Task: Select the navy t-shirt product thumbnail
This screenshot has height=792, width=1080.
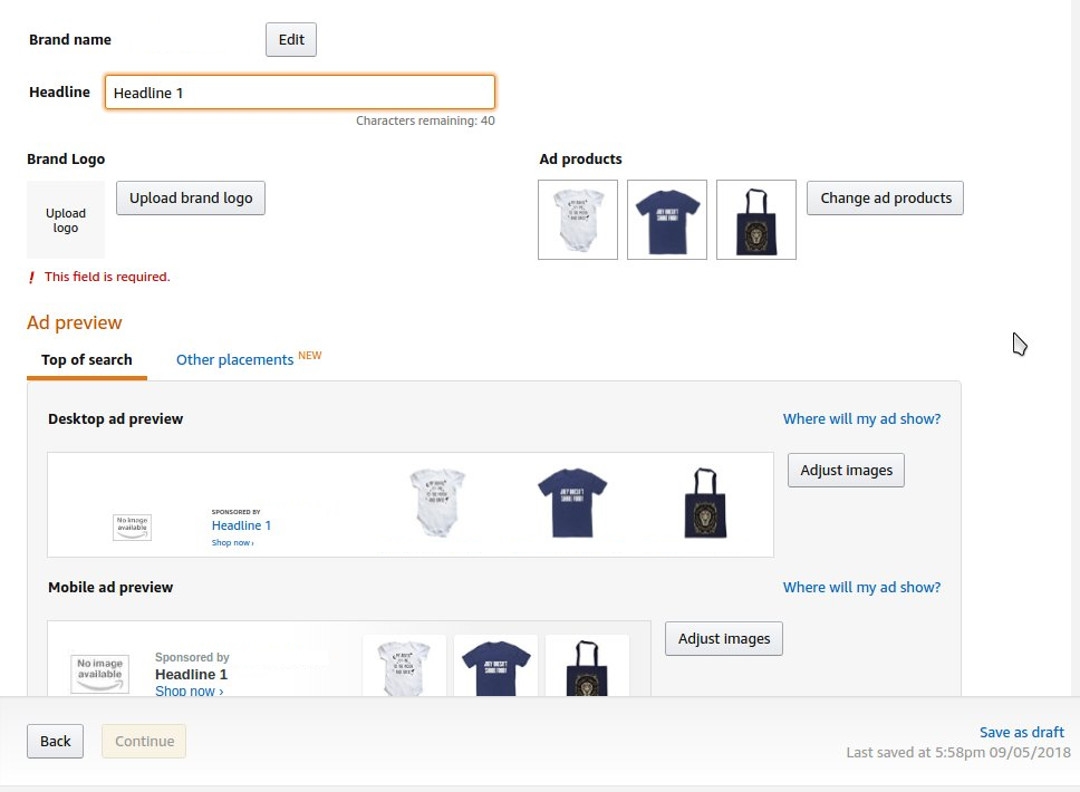Action: pos(667,219)
